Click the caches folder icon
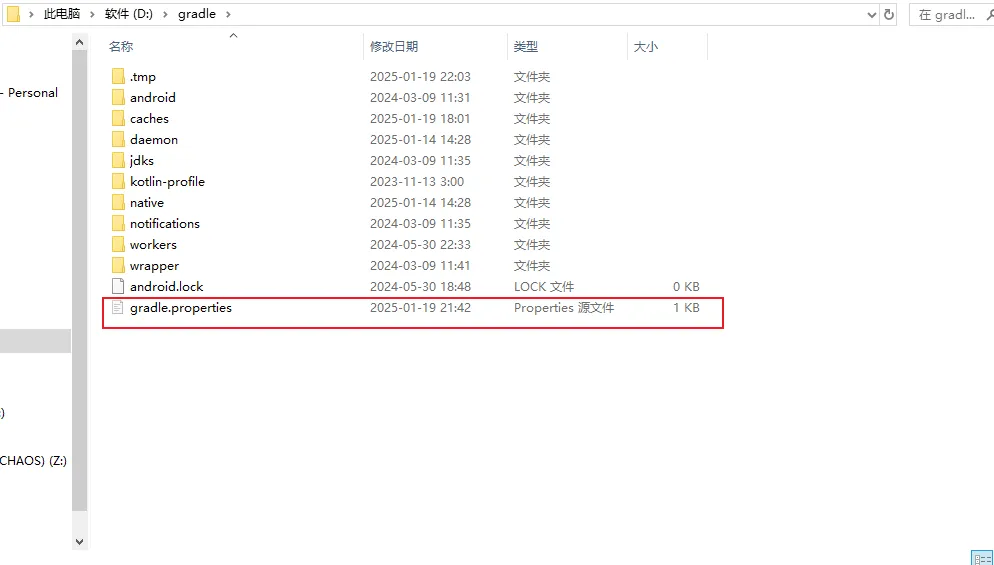The image size is (994, 565). tap(118, 119)
